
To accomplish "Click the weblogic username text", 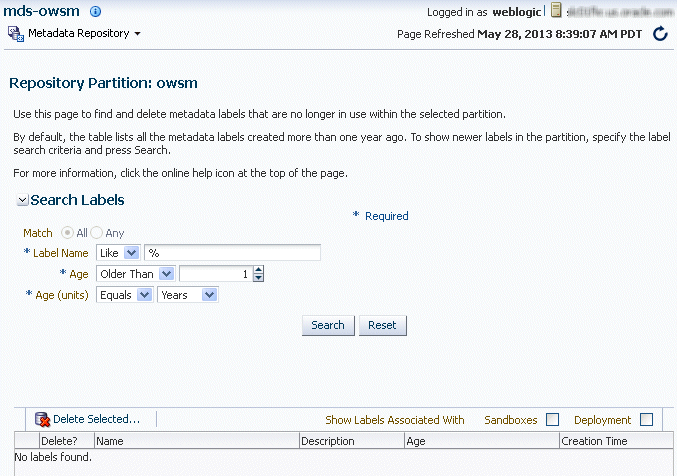I will pos(517,12).
